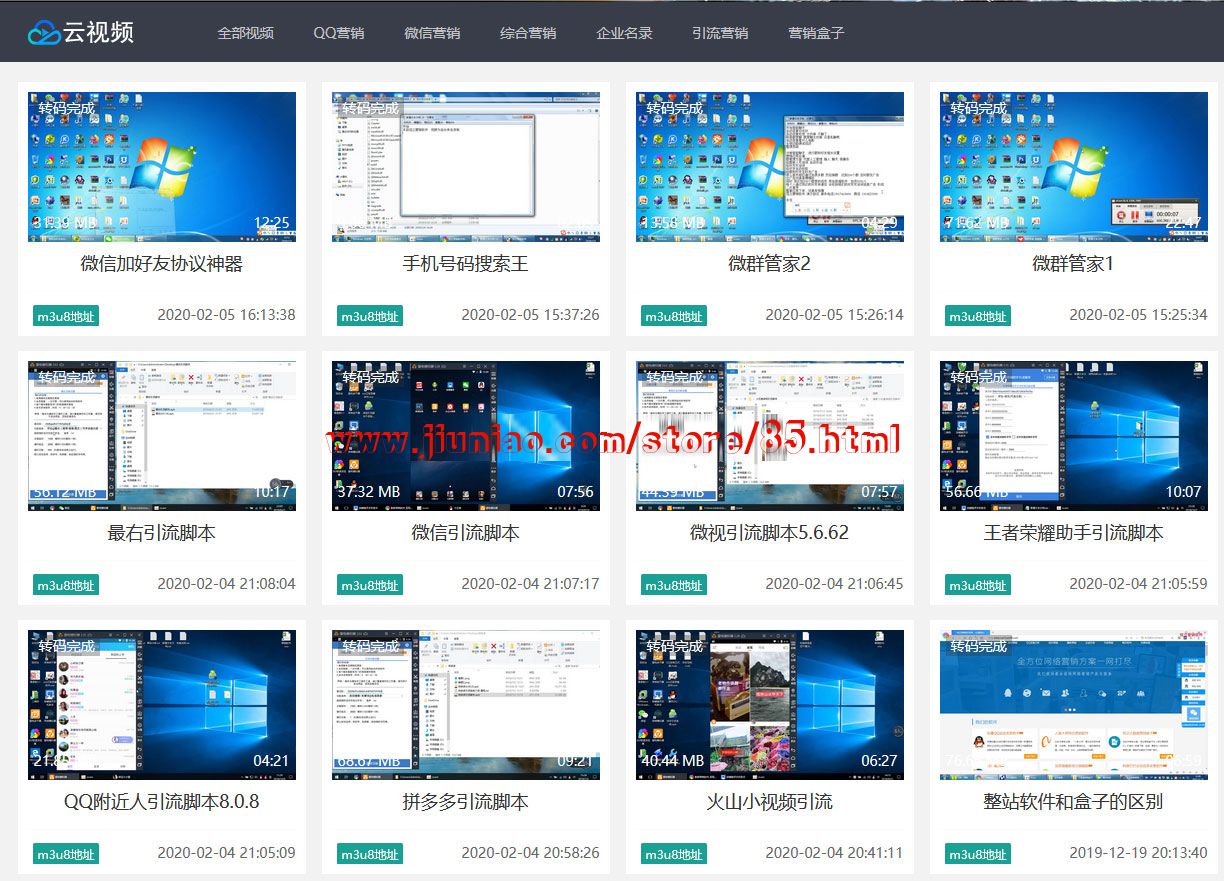Screen dimensions: 1224x881
Task: Open the 企业名录 menu item
Action: point(624,33)
